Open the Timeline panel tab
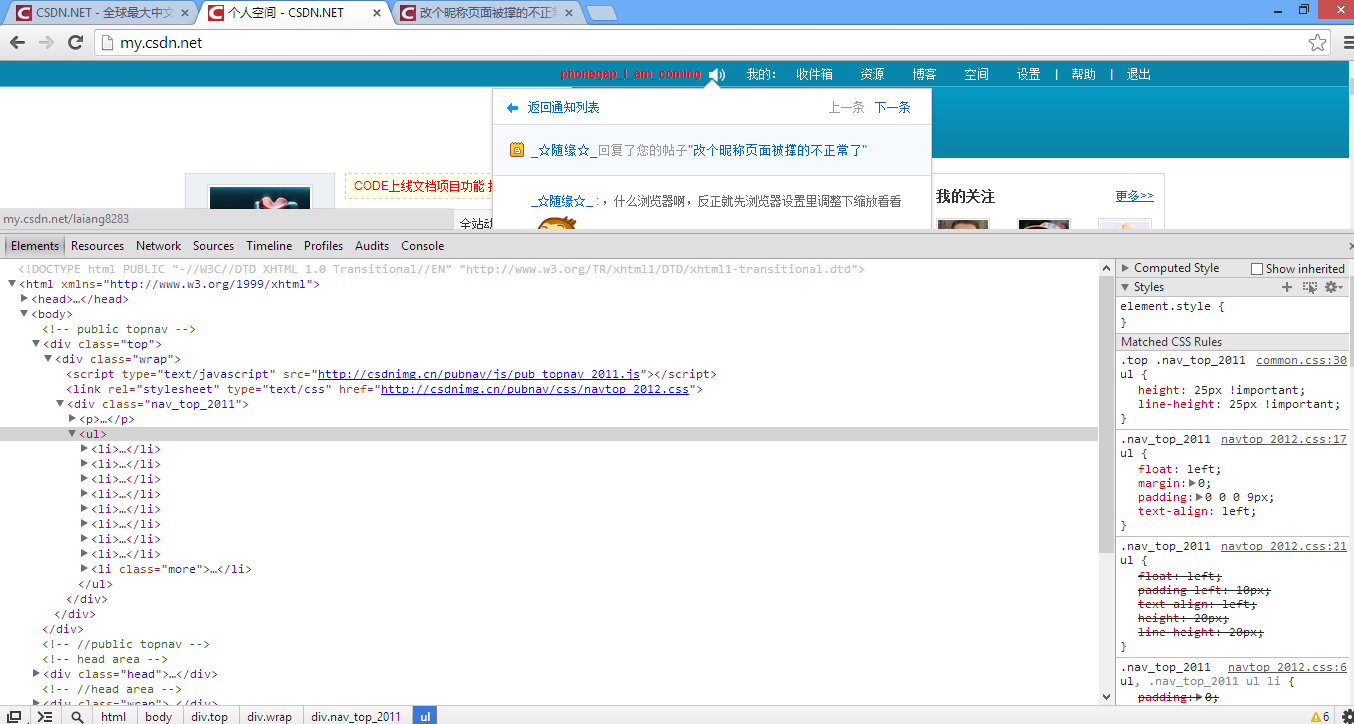Screen dimensions: 1354x724 click(x=269, y=246)
